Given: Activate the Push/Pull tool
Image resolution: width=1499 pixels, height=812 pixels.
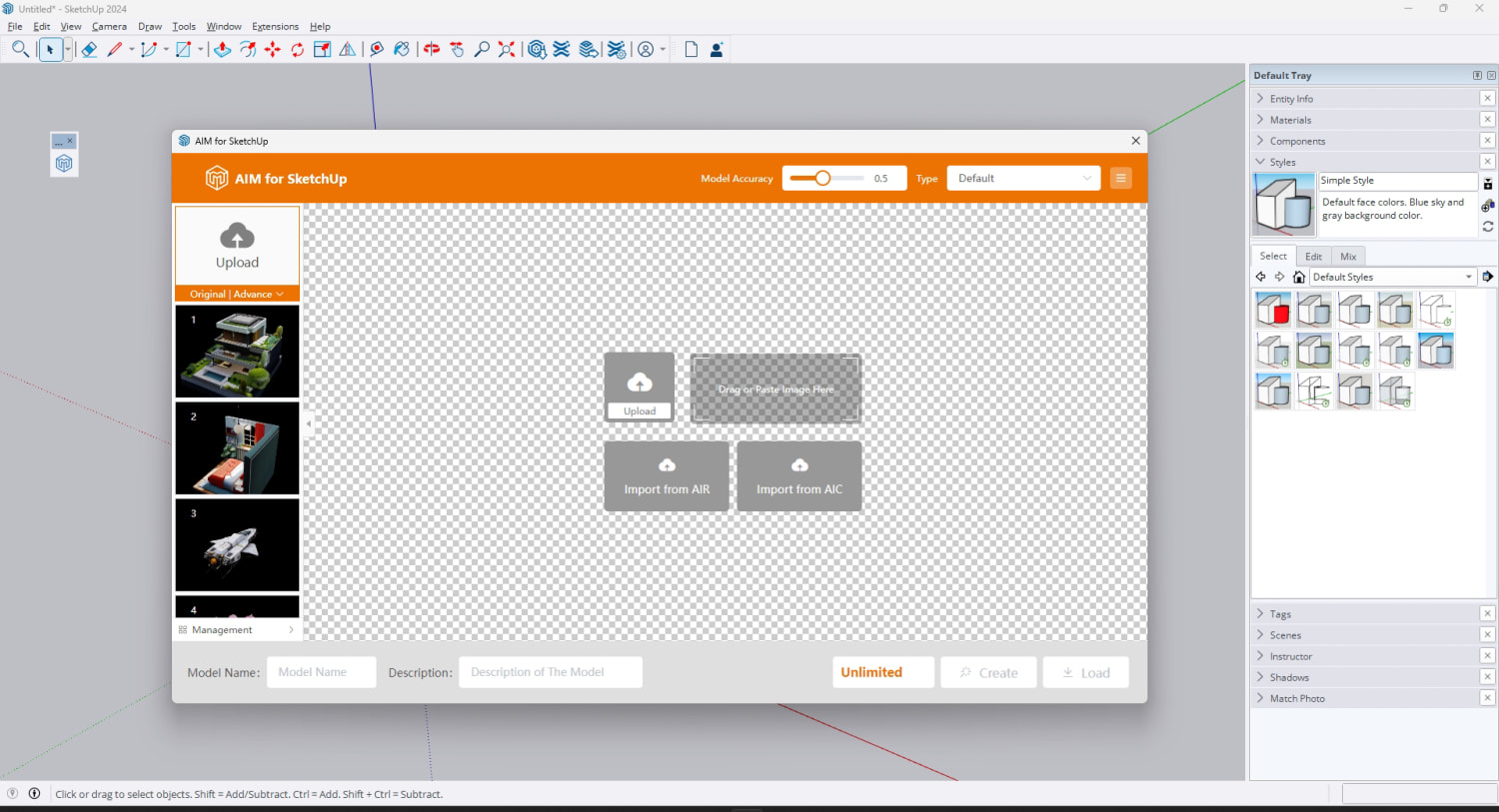Looking at the screenshot, I should point(222,49).
